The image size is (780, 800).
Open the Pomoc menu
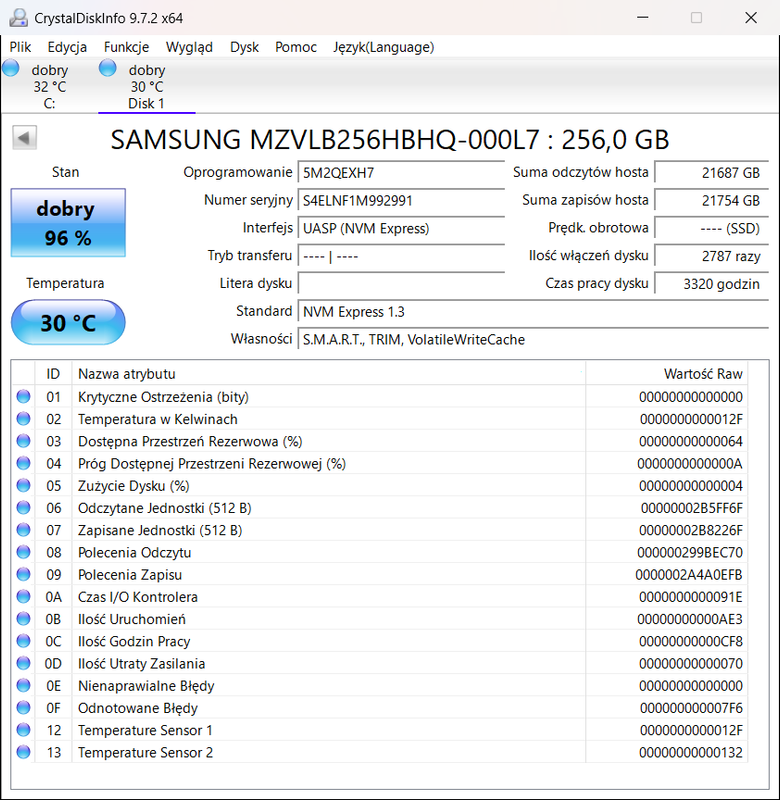(x=296, y=47)
